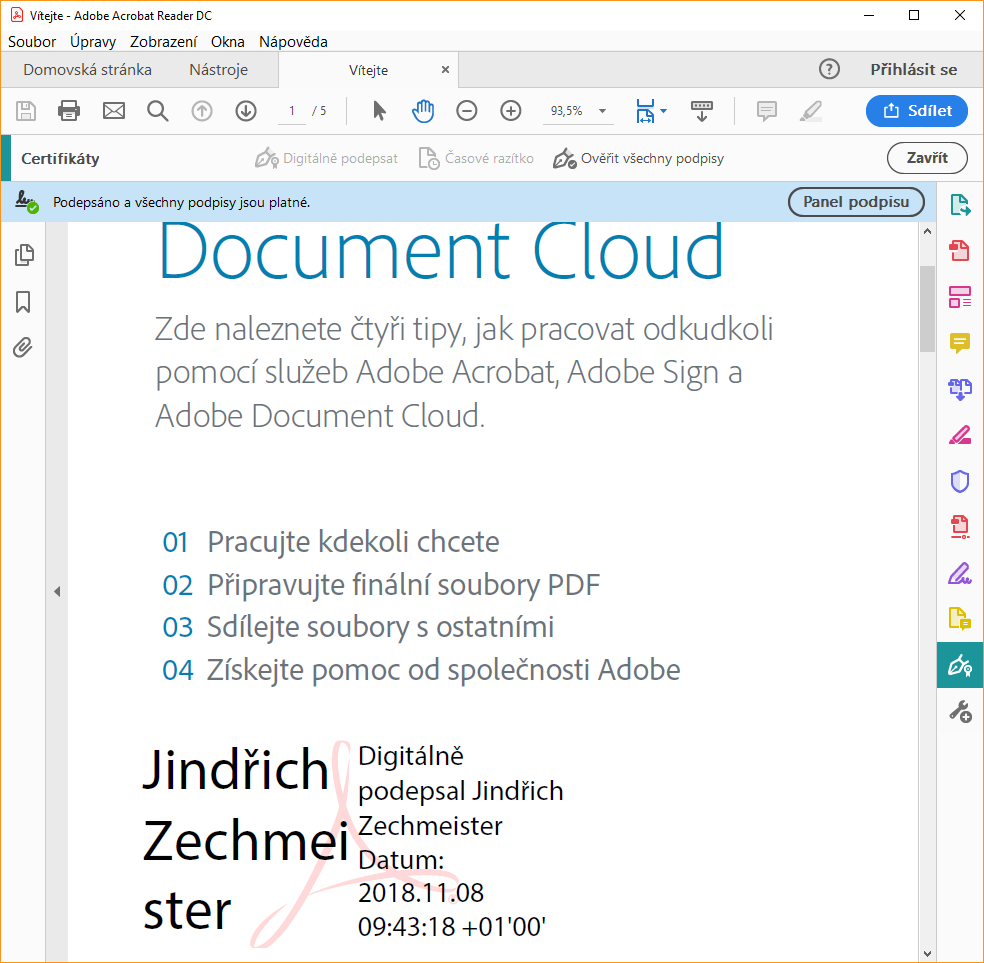Click the page number input field
Screen dimensions: 984x963
point(292,111)
